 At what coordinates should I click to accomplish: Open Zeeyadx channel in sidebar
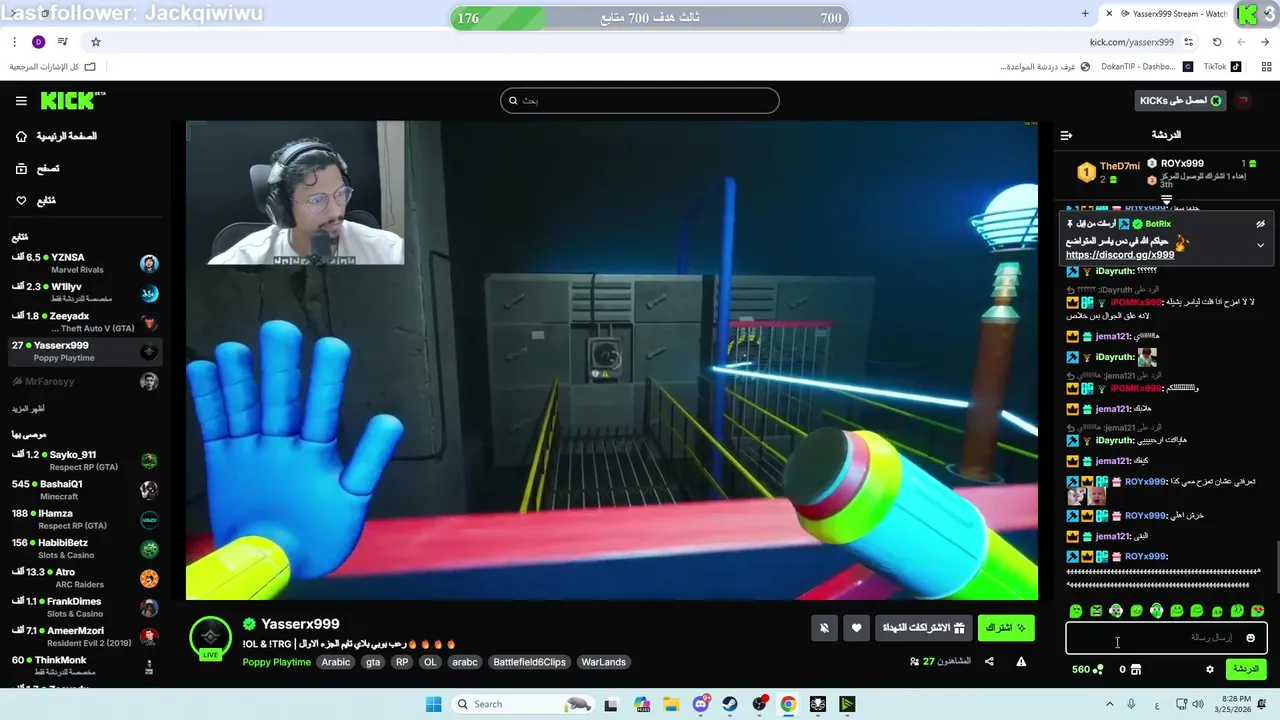pos(84,322)
